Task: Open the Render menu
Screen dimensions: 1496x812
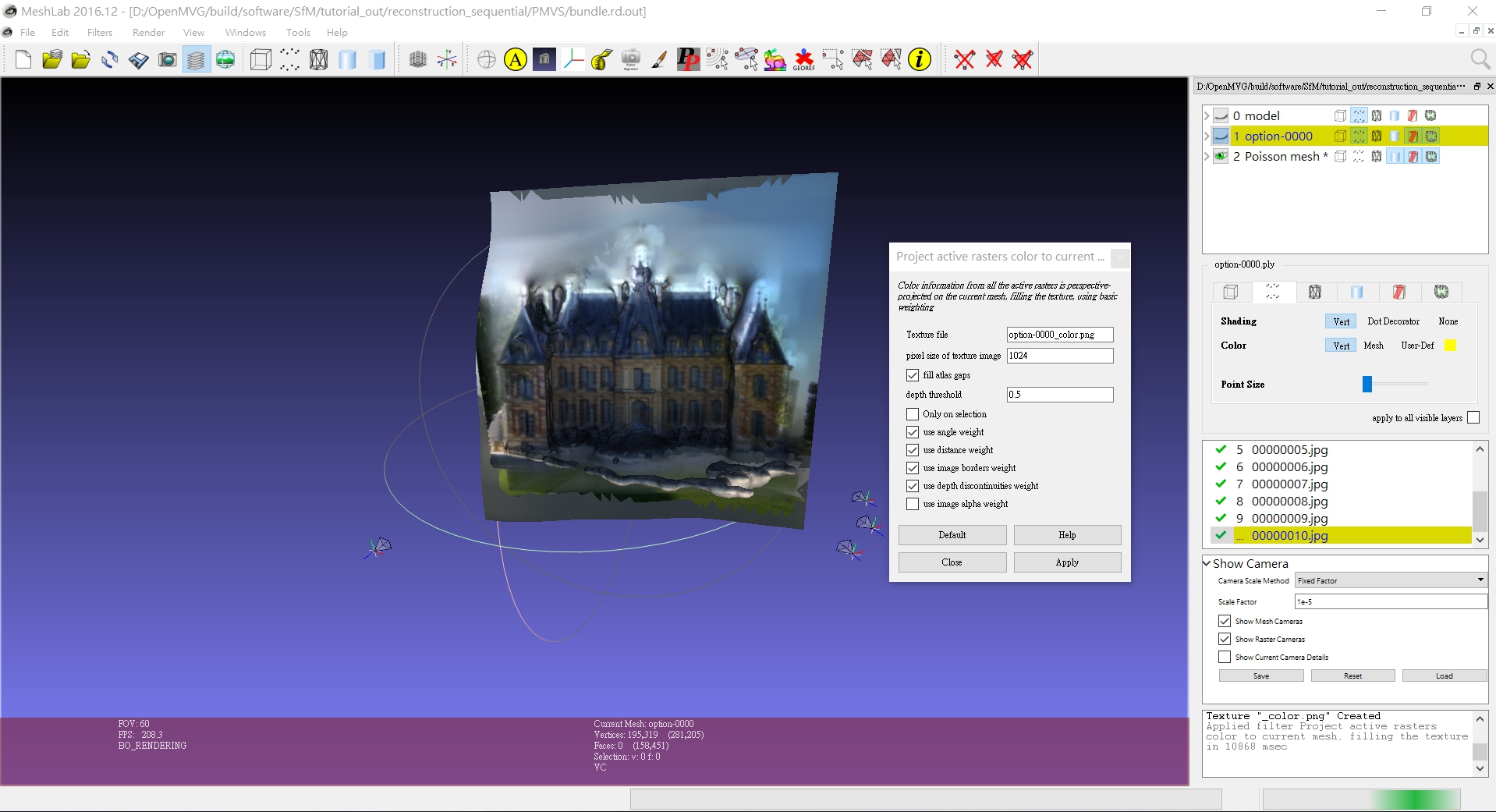Action: click(x=148, y=32)
